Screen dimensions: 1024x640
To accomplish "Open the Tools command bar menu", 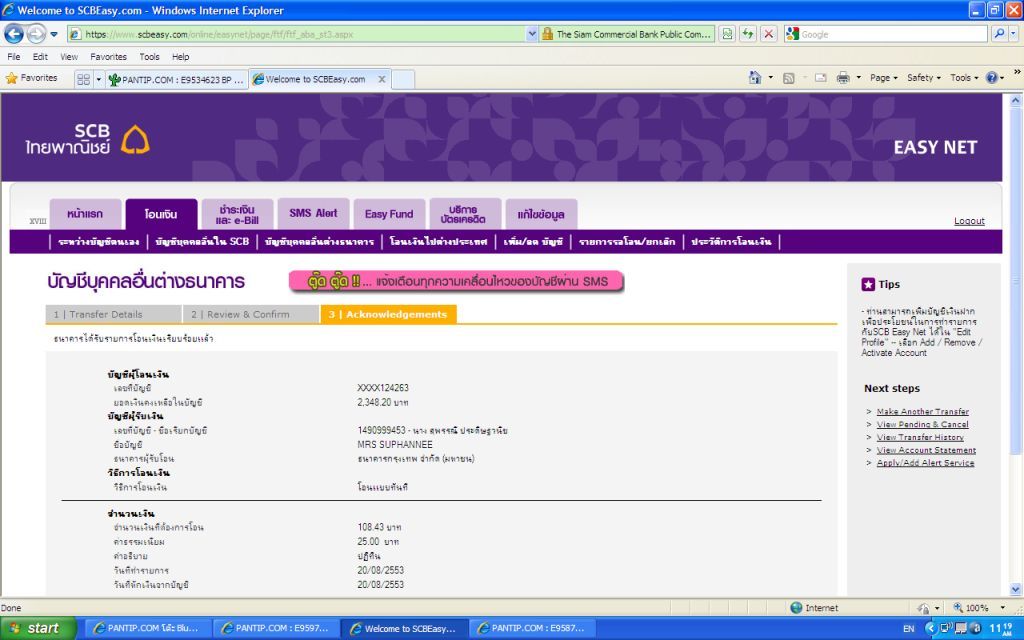I will (964, 78).
